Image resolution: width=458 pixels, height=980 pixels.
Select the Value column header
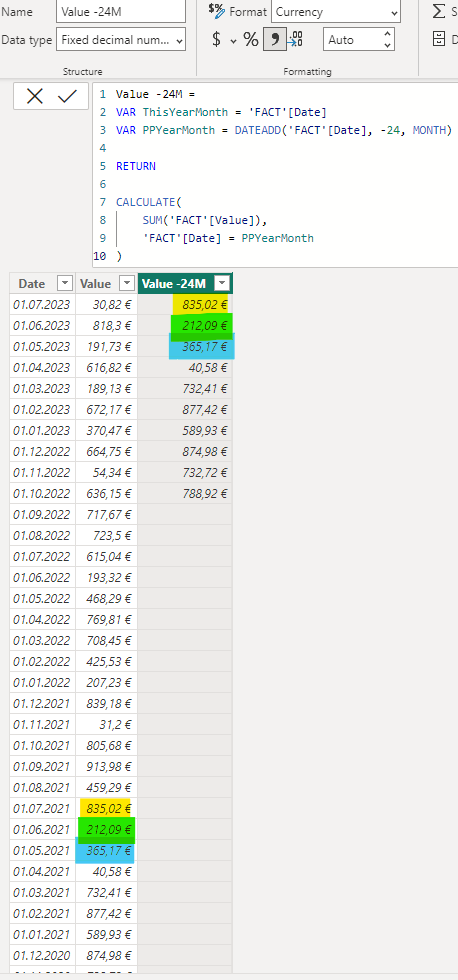point(96,284)
